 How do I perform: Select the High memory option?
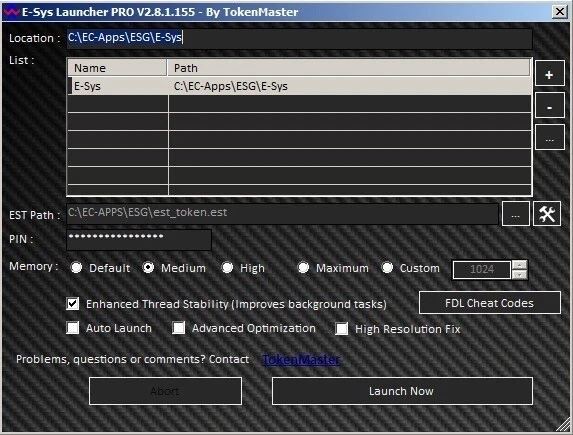point(227,267)
